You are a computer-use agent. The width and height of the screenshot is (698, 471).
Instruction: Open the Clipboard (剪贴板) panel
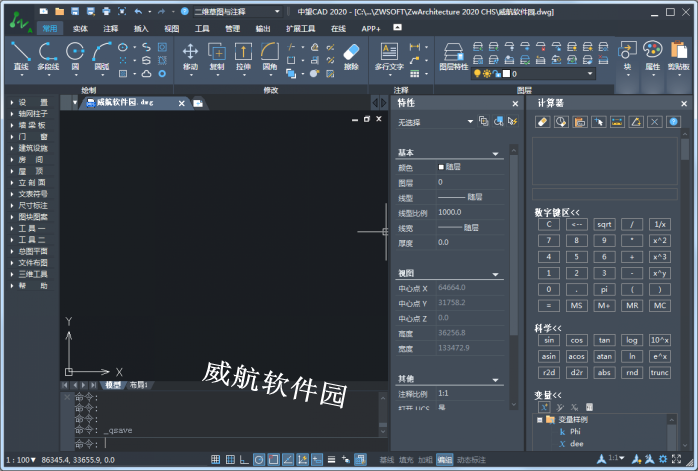click(x=678, y=56)
